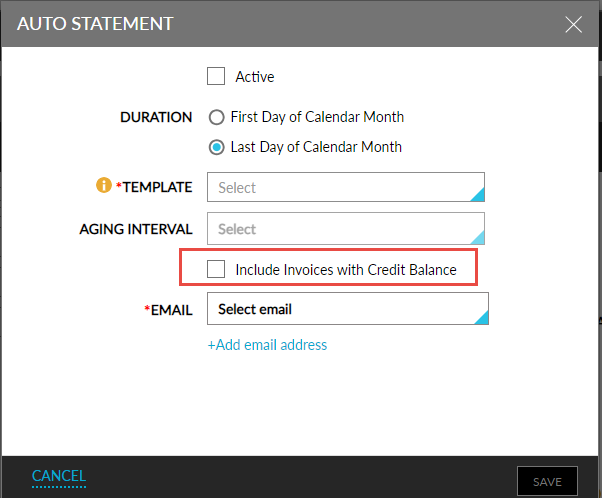Enable Include Invoices with Credit Balance checkbox
The width and height of the screenshot is (602, 498).
tap(216, 269)
